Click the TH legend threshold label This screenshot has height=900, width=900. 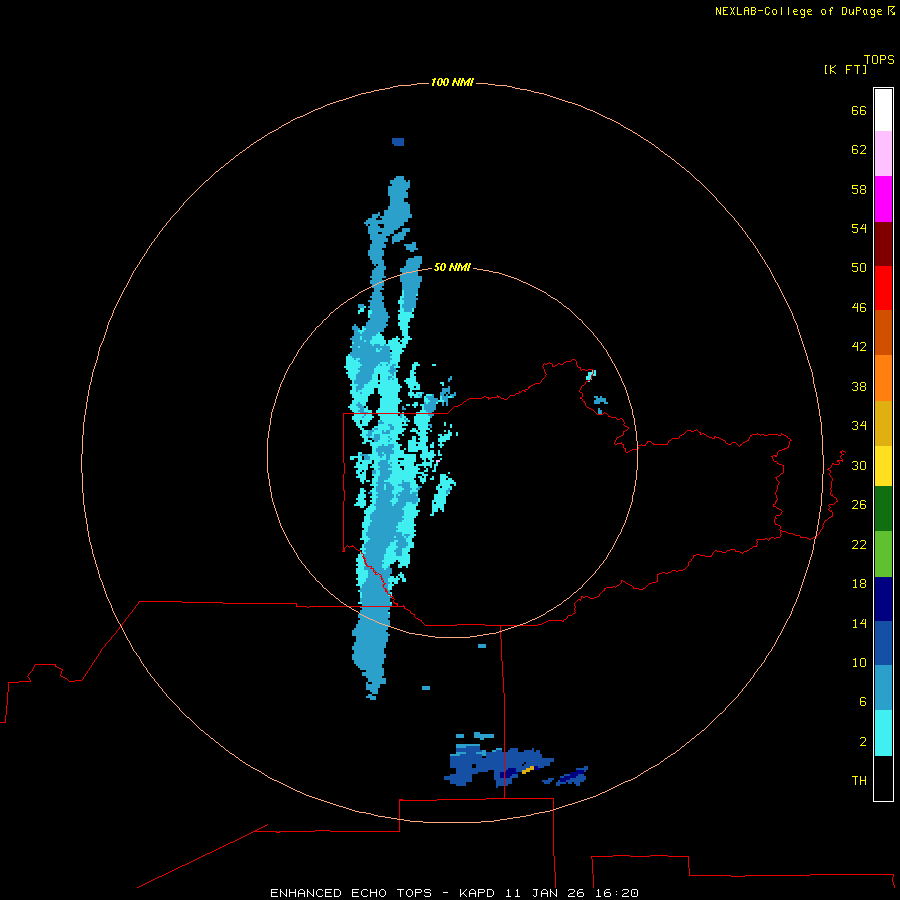[859, 781]
